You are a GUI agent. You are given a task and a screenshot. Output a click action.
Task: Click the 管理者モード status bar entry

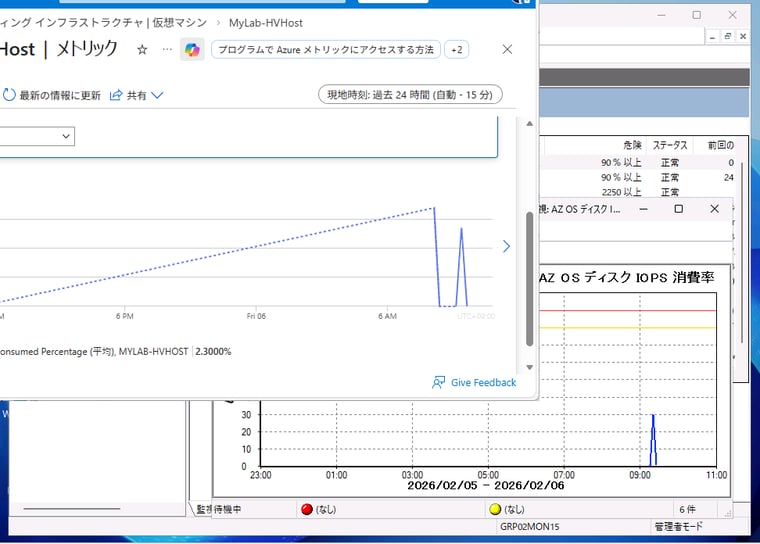[679, 527]
